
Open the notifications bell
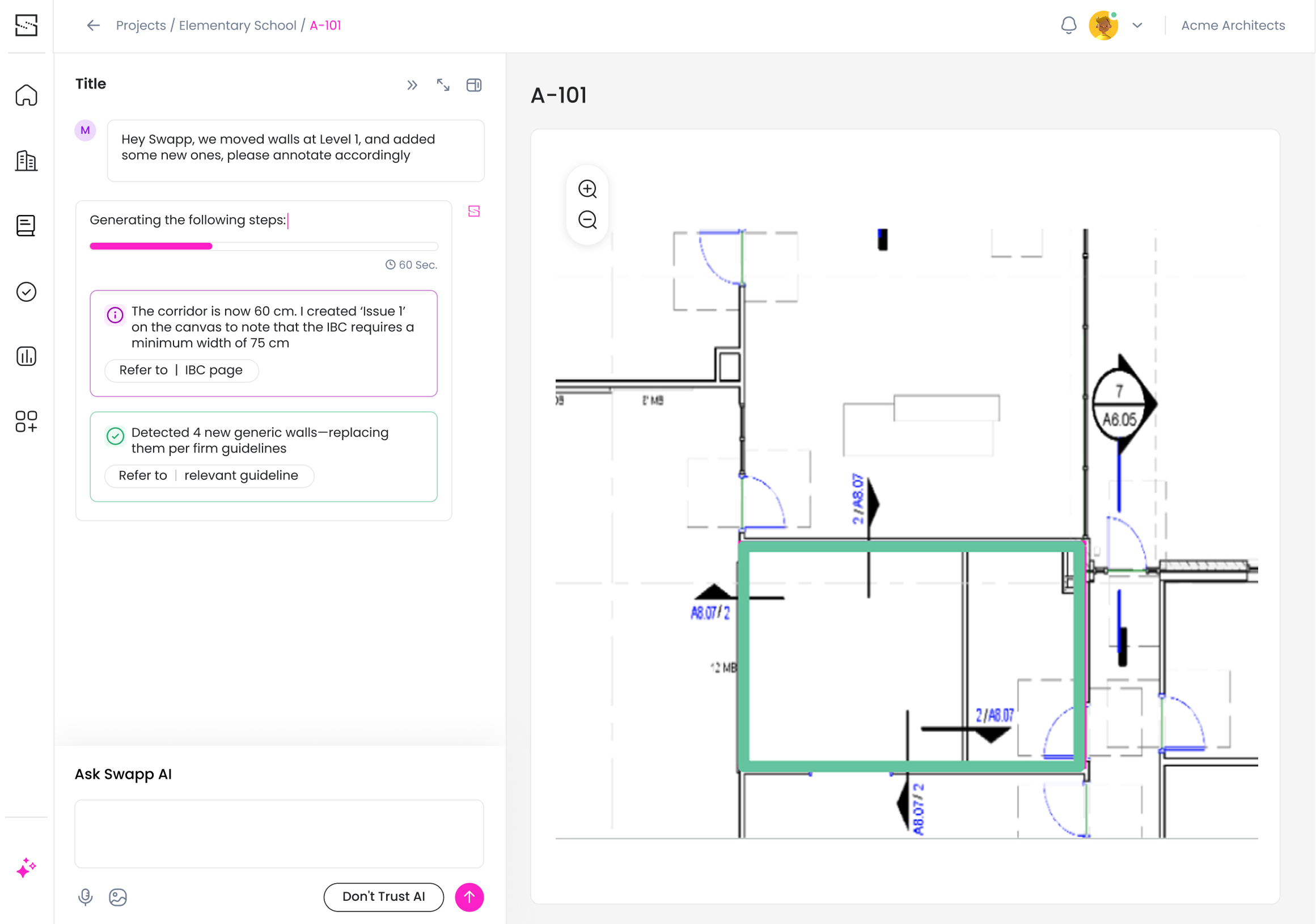(1068, 25)
